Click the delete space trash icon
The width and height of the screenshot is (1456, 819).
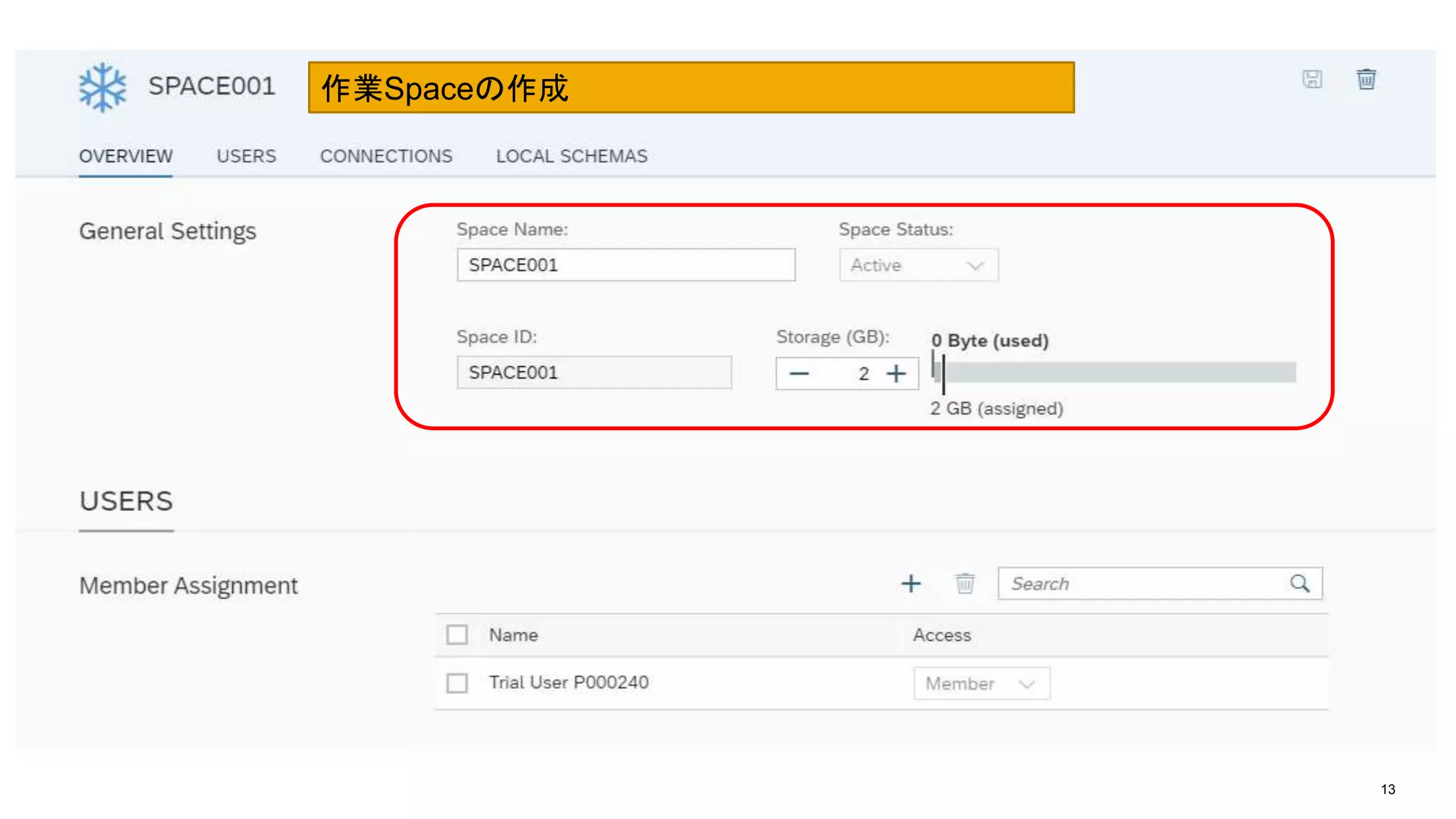1366,79
